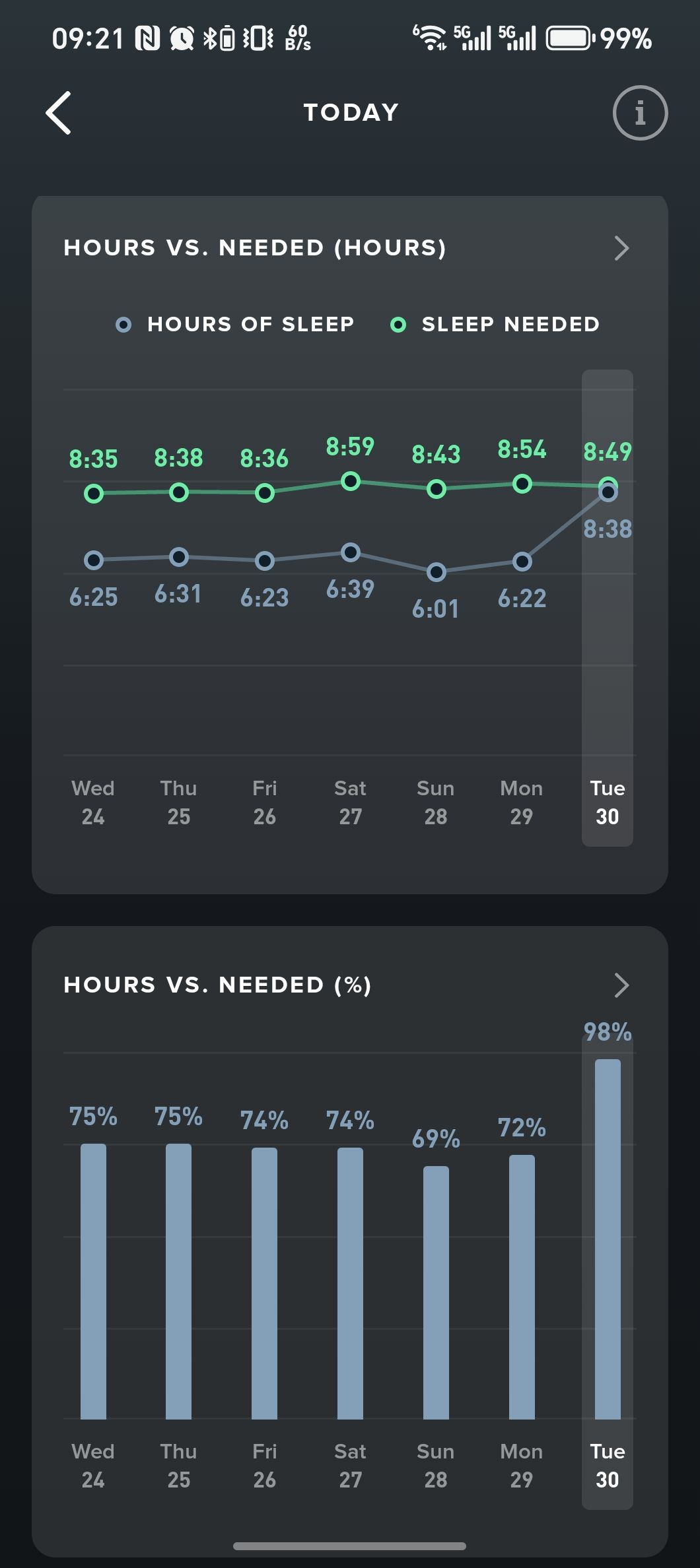Screen dimensions: 700x1568
Task: Select Wed 24 in the percent chart
Action: 93,1465
